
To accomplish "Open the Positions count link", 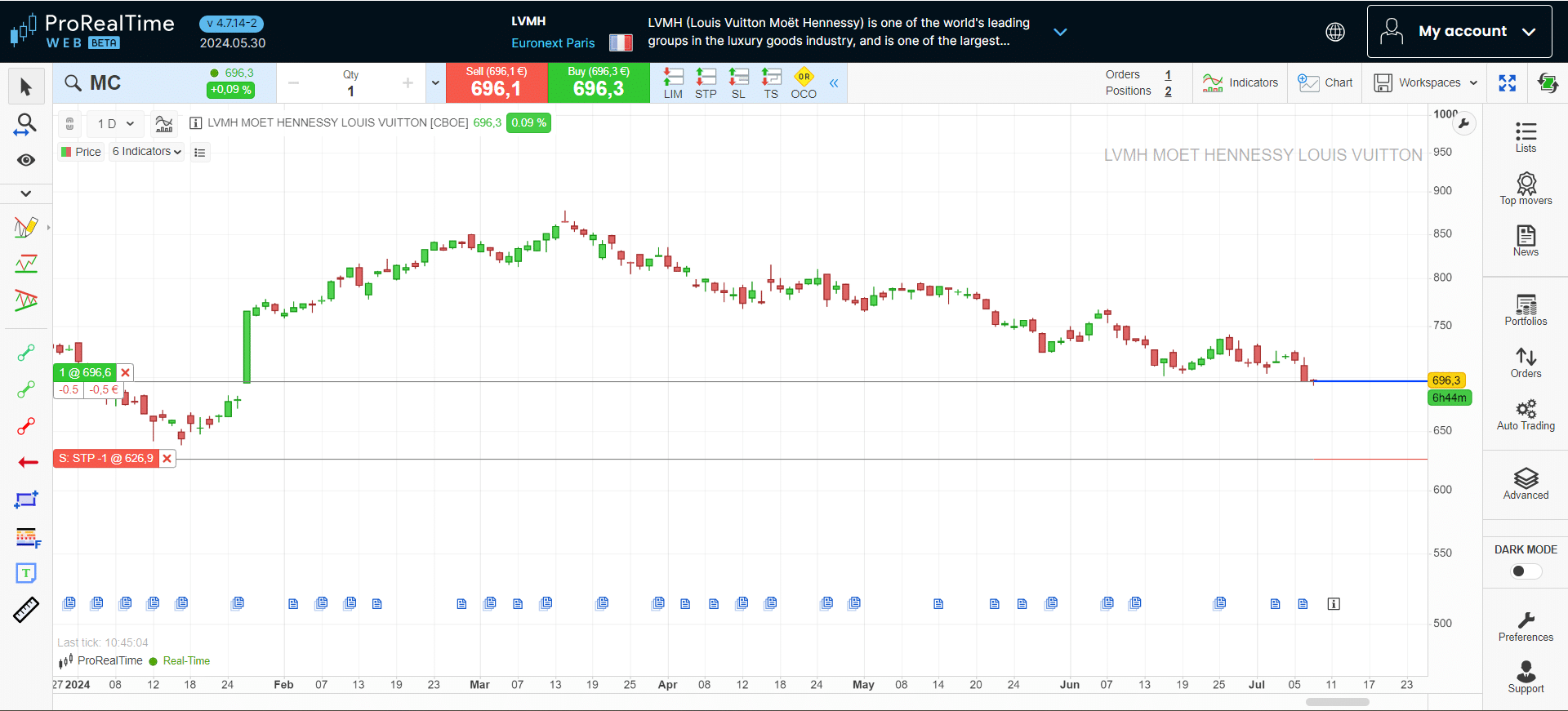I will pos(1168,91).
